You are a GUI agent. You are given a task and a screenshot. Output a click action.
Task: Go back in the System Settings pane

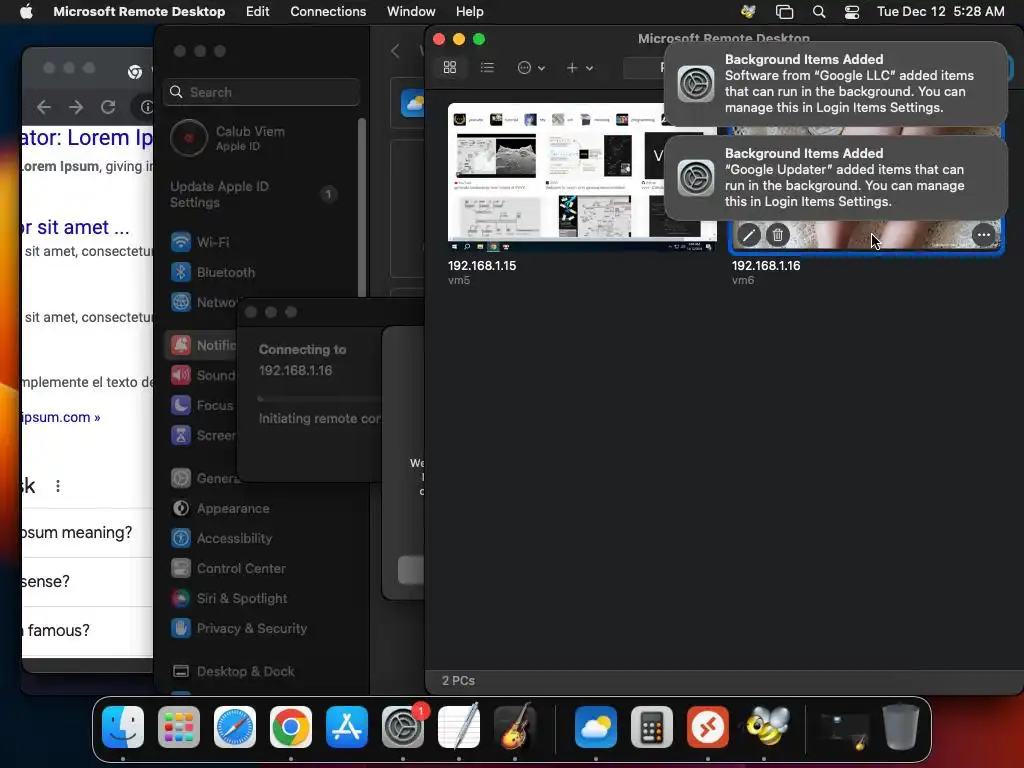point(395,51)
